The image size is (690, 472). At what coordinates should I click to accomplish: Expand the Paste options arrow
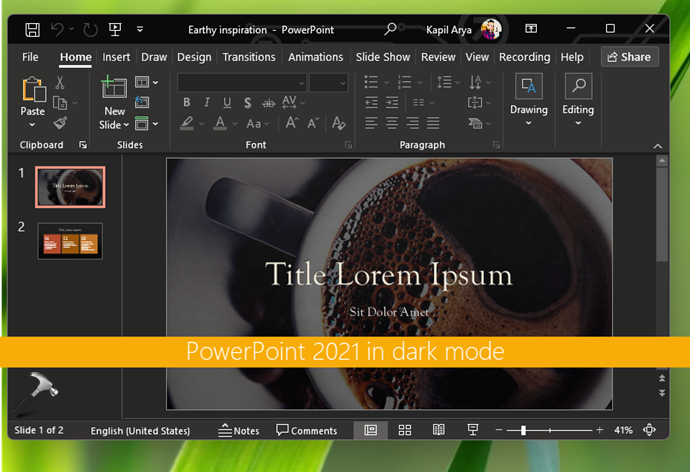pos(32,125)
